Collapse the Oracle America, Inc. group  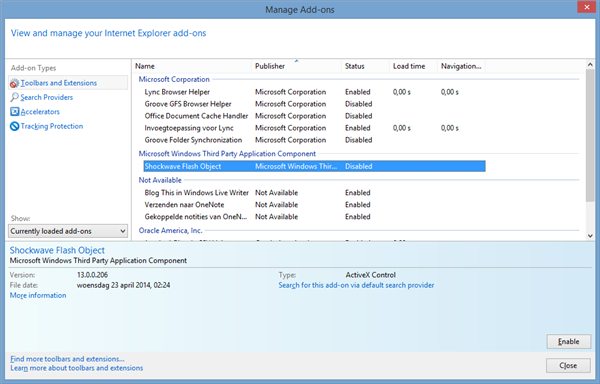[170, 230]
